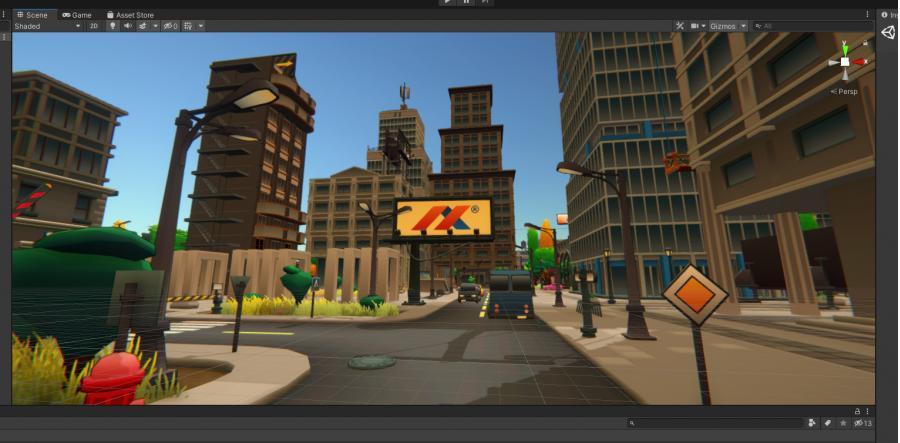Toggle 2D view mode
900x443 pixels.
pos(94,26)
